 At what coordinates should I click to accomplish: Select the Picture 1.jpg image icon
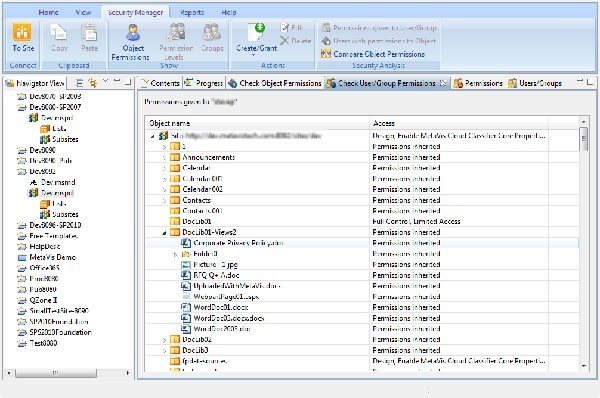[x=186, y=264]
